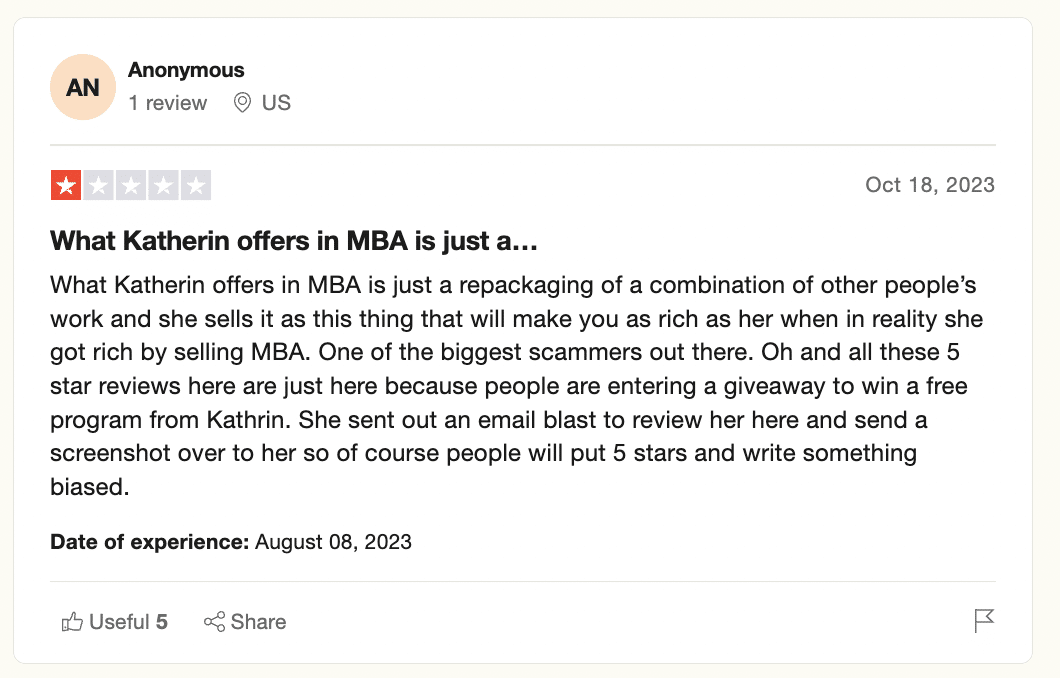Click the location pin icon beside US
The height and width of the screenshot is (678, 1060).
(242, 103)
